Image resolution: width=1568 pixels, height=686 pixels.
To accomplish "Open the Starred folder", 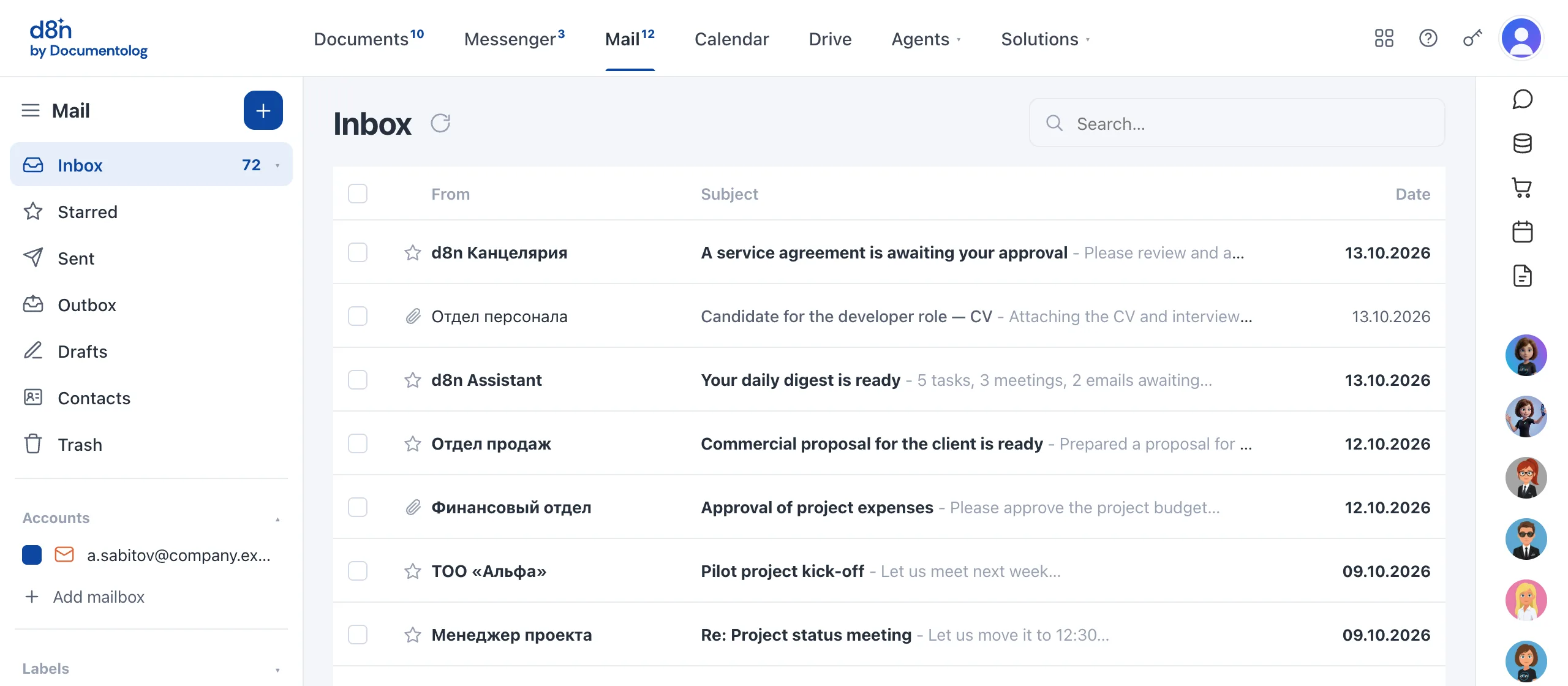I will tap(151, 211).
